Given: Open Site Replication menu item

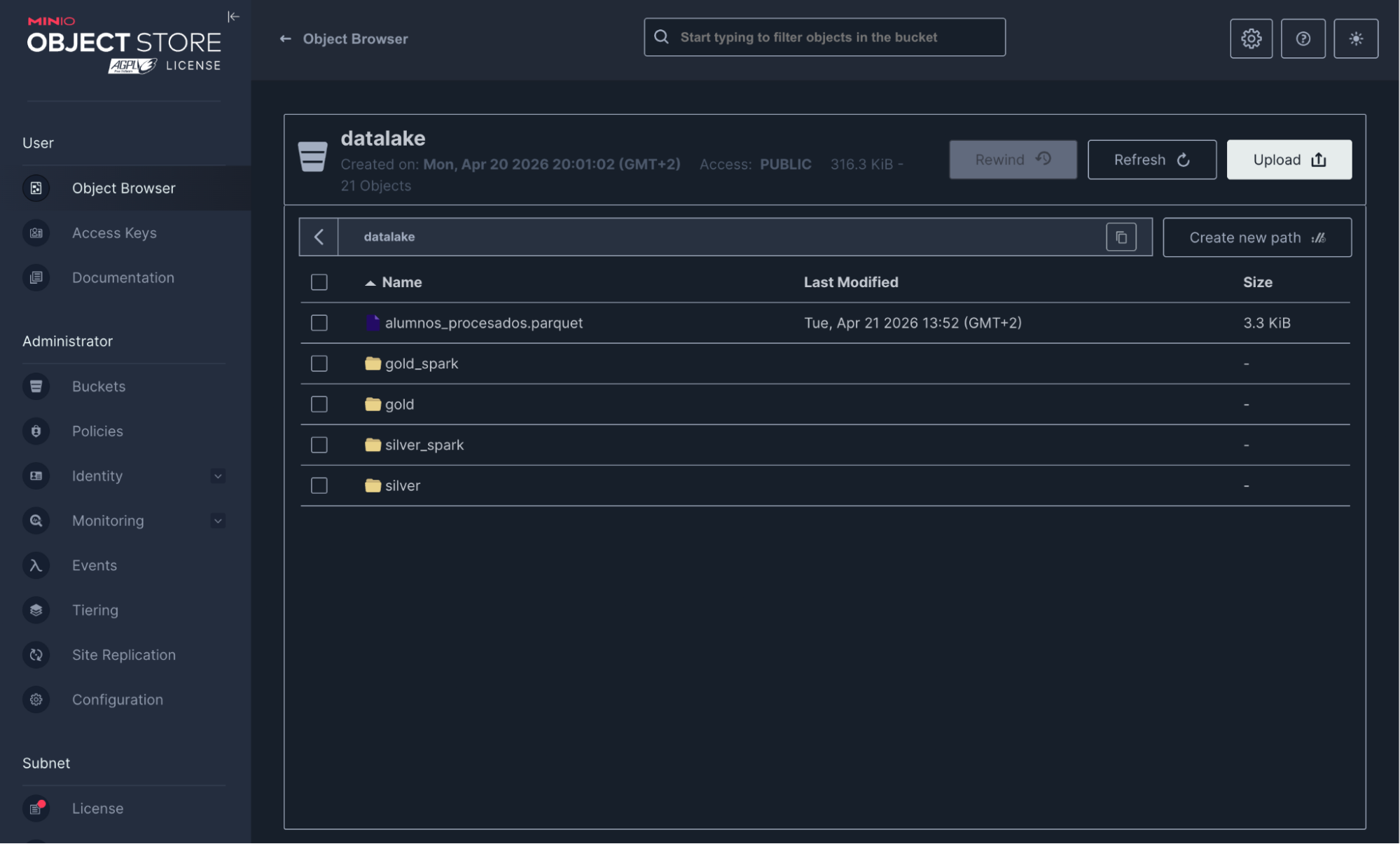Looking at the screenshot, I should point(124,656).
